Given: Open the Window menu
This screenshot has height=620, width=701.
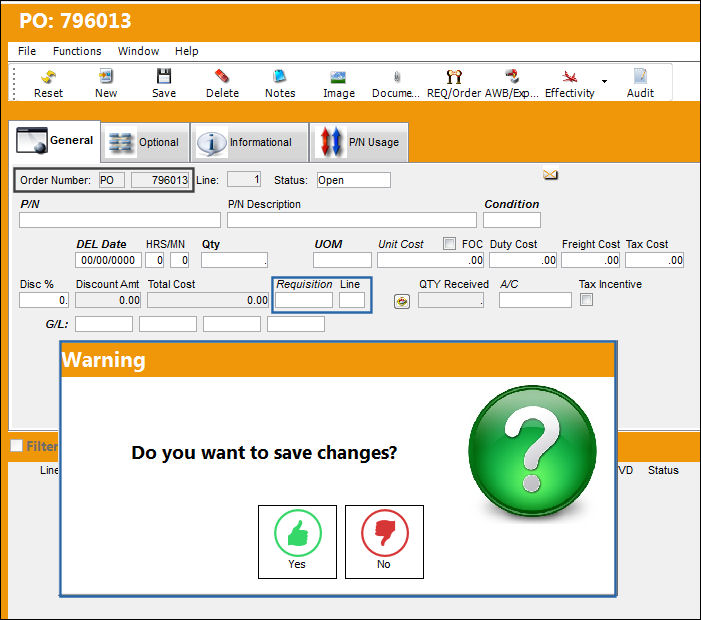Looking at the screenshot, I should coord(138,51).
